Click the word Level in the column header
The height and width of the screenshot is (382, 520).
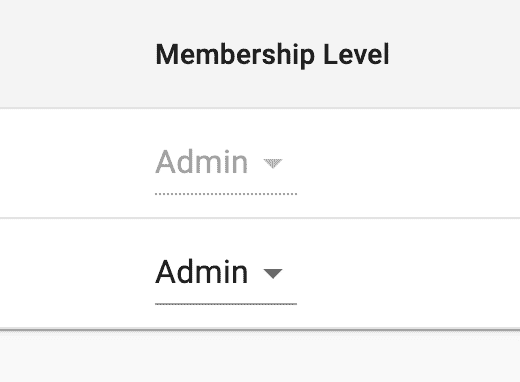point(356,55)
